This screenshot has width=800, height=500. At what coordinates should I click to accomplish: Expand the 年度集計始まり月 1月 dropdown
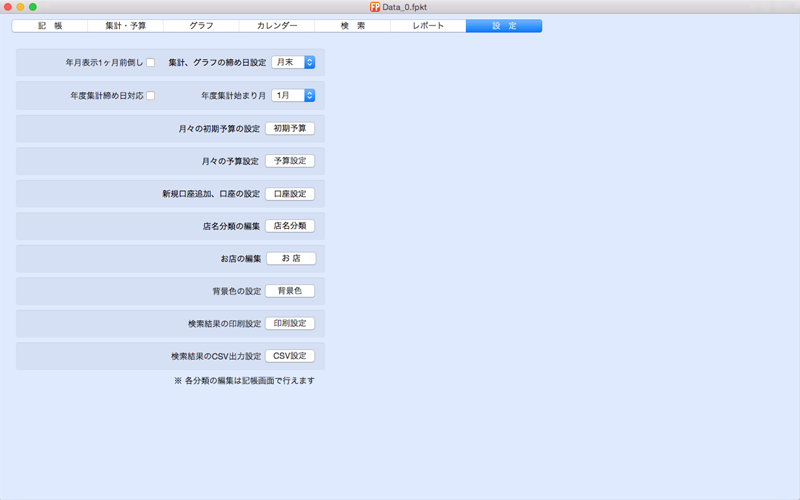[x=294, y=95]
